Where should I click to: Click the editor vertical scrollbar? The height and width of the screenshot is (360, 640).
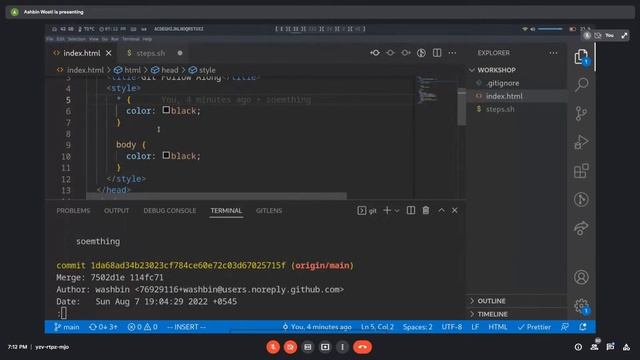(x=461, y=107)
